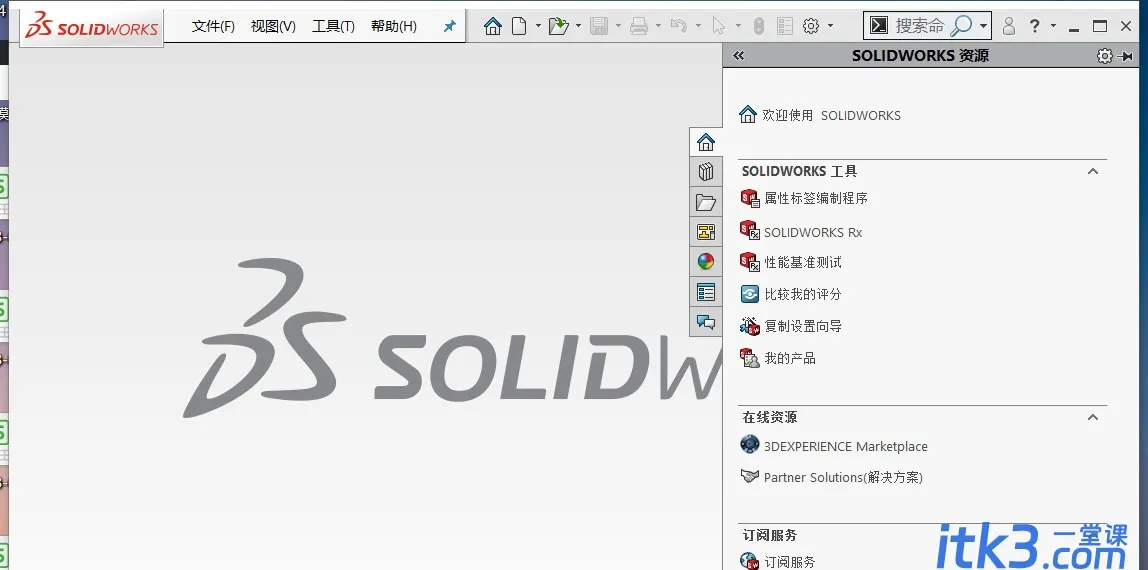Launch SOLIDWORKS Rx
Screen dimensions: 1148x570
813,233
